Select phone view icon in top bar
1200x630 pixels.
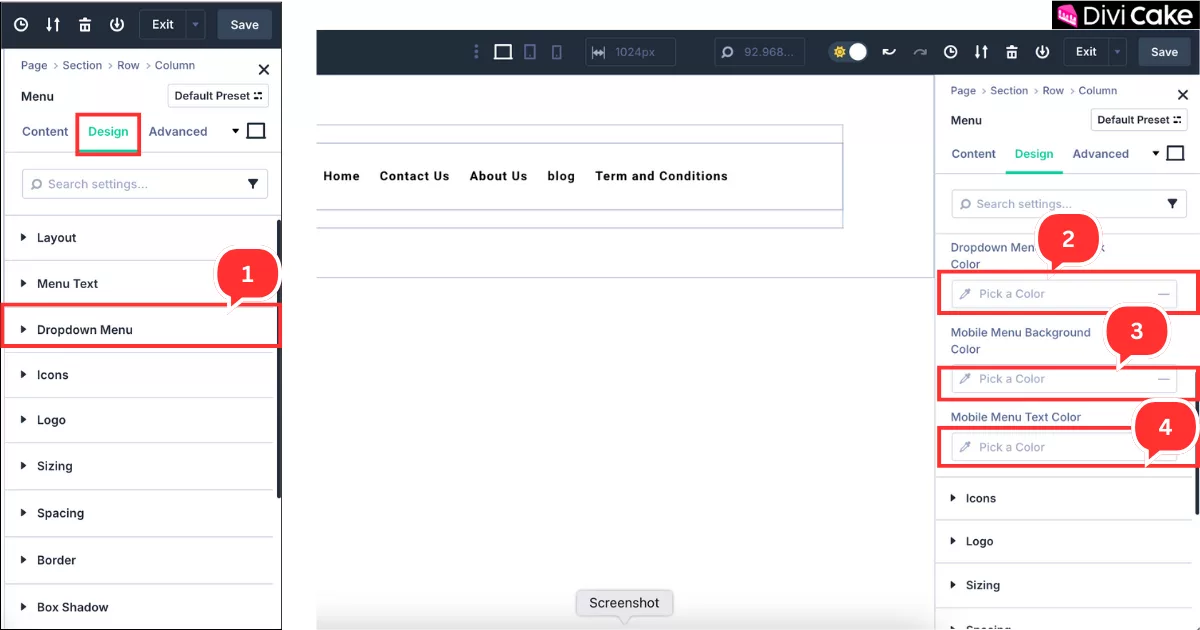tap(557, 52)
